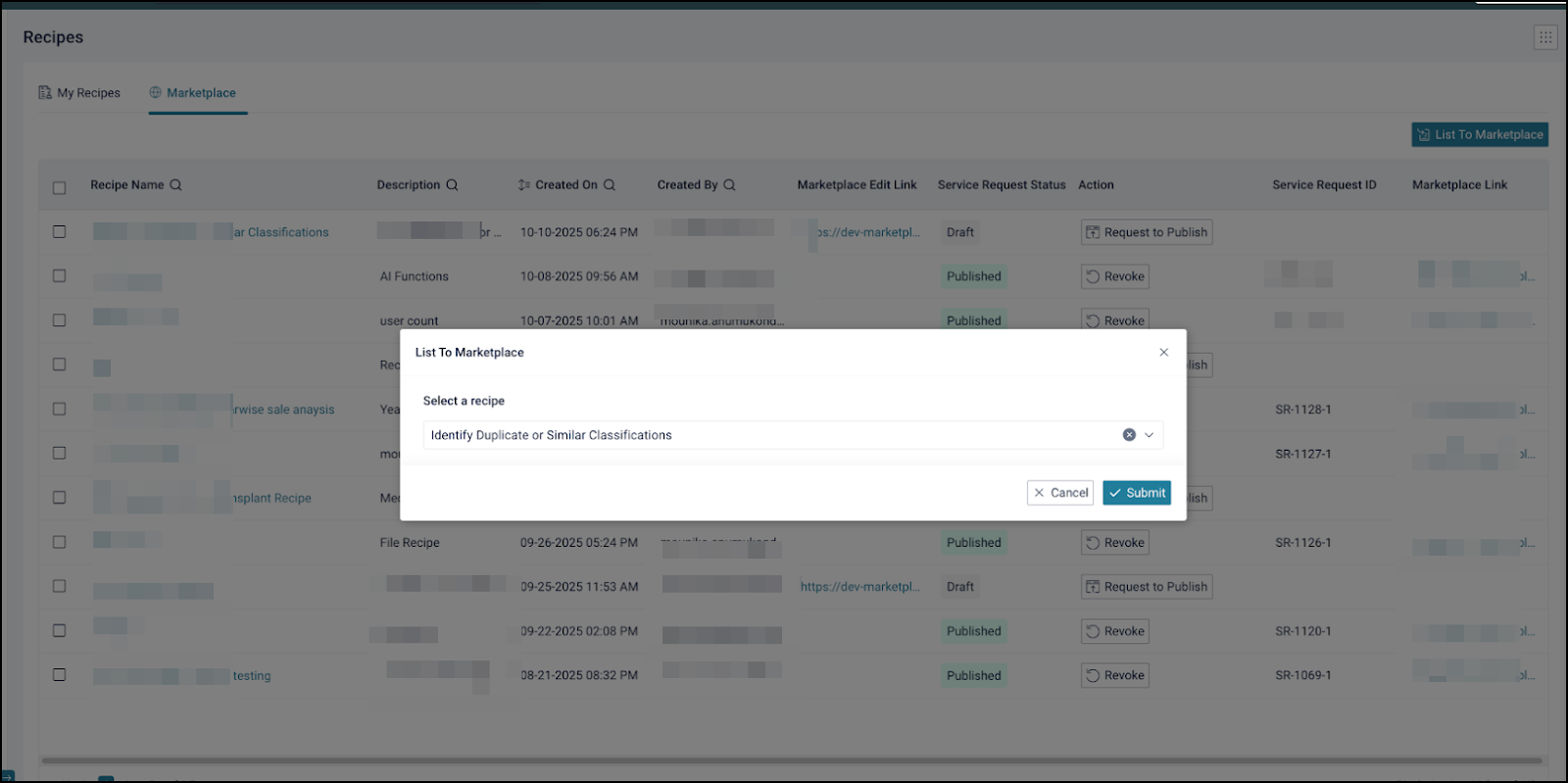Click the horizontal scrollbar below the table

click(792, 760)
